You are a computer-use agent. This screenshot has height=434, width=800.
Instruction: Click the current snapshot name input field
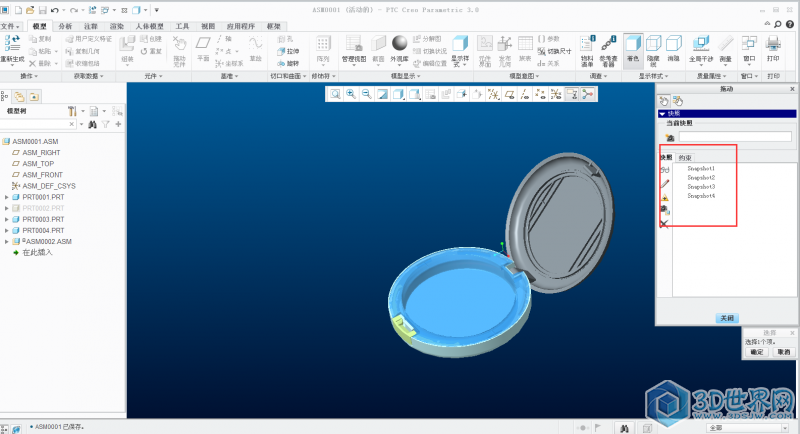click(735, 137)
